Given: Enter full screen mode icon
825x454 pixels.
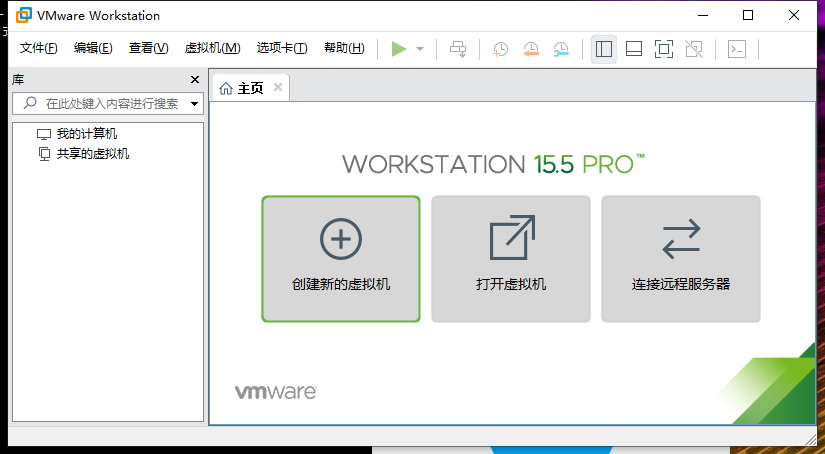Looking at the screenshot, I should point(664,49).
